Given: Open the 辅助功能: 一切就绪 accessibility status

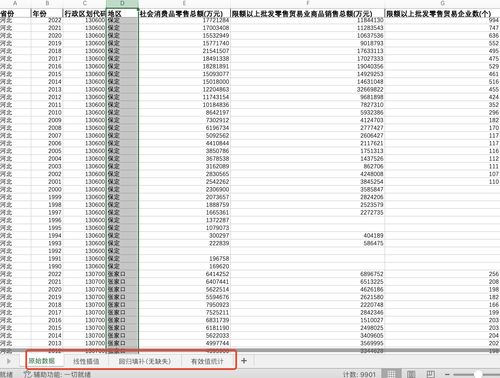Looking at the screenshot, I should tap(57, 374).
